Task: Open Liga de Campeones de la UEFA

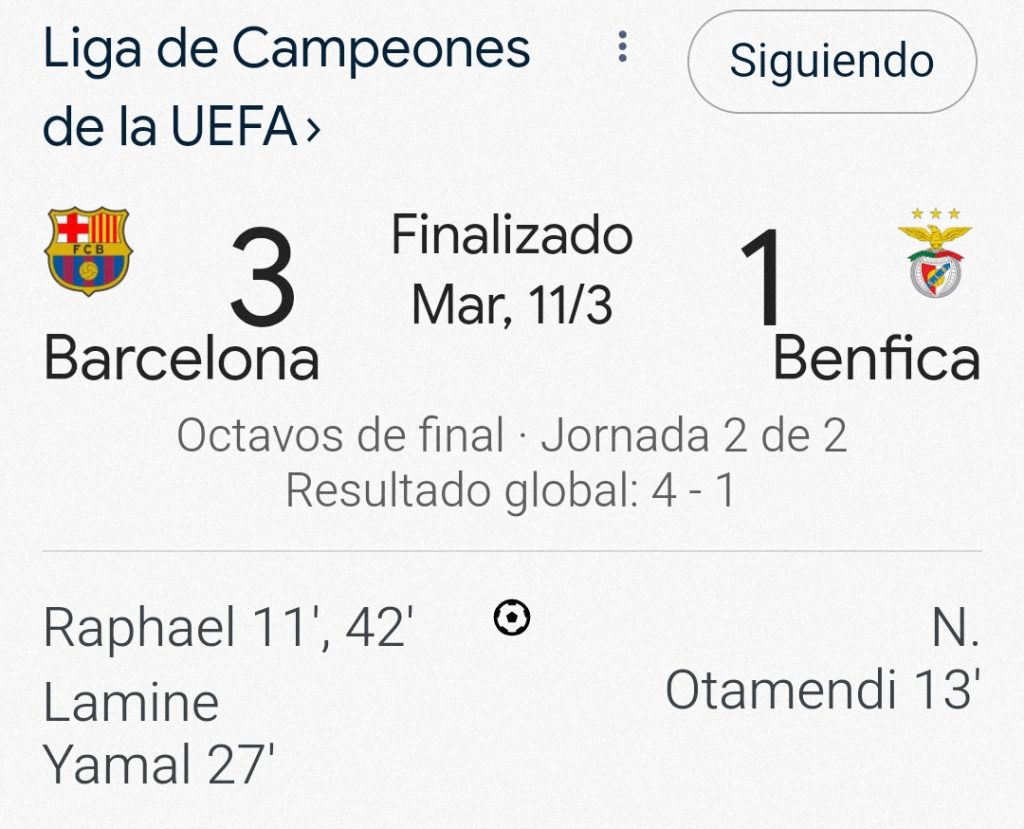Action: (x=285, y=50)
